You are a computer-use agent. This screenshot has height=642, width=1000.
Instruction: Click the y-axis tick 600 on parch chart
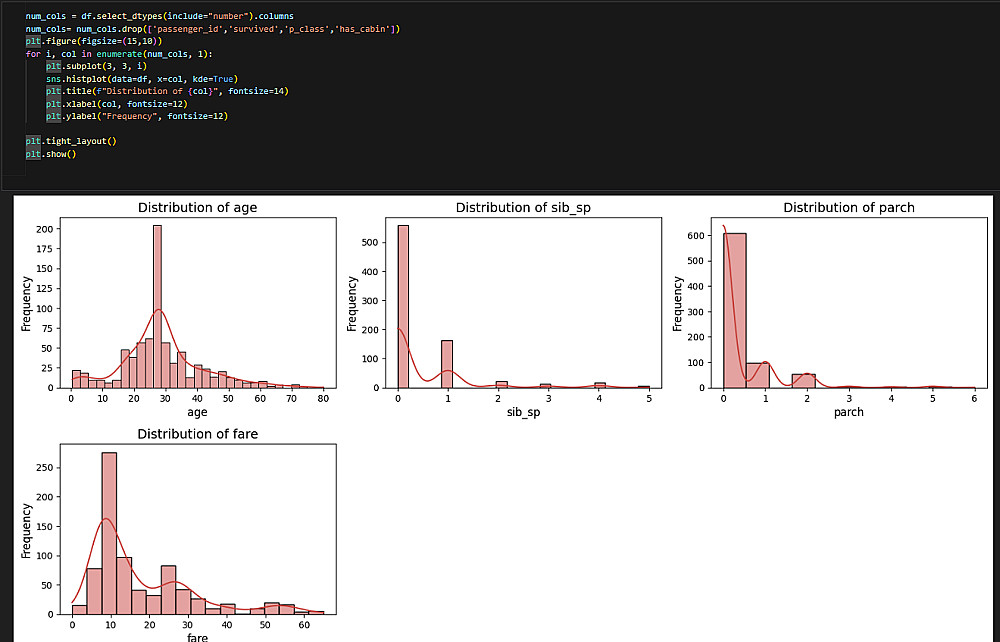(696, 236)
